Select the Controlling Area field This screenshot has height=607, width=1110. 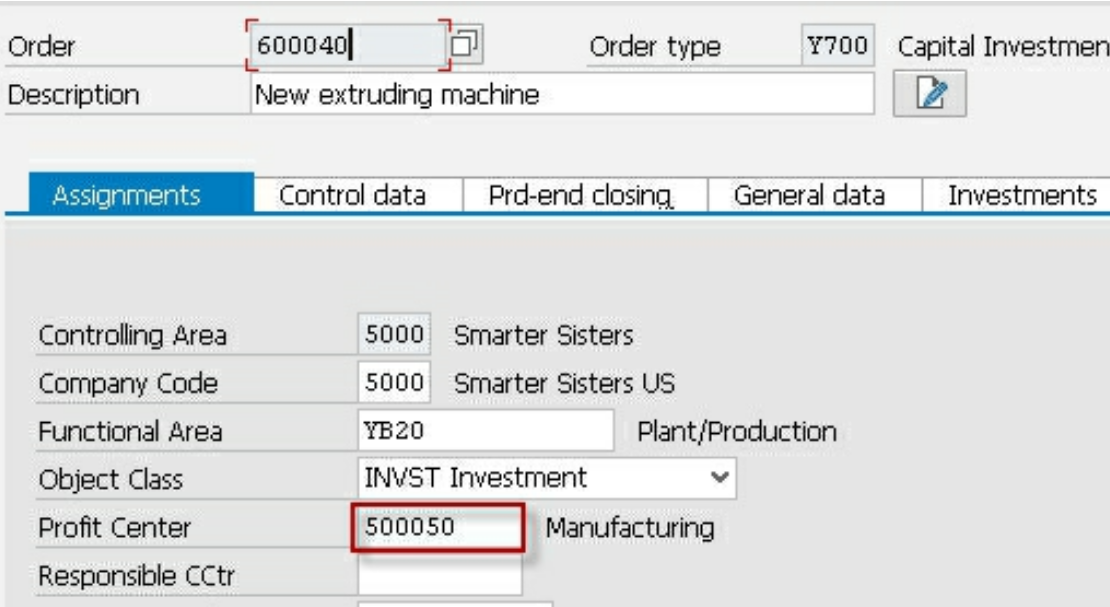coord(394,334)
